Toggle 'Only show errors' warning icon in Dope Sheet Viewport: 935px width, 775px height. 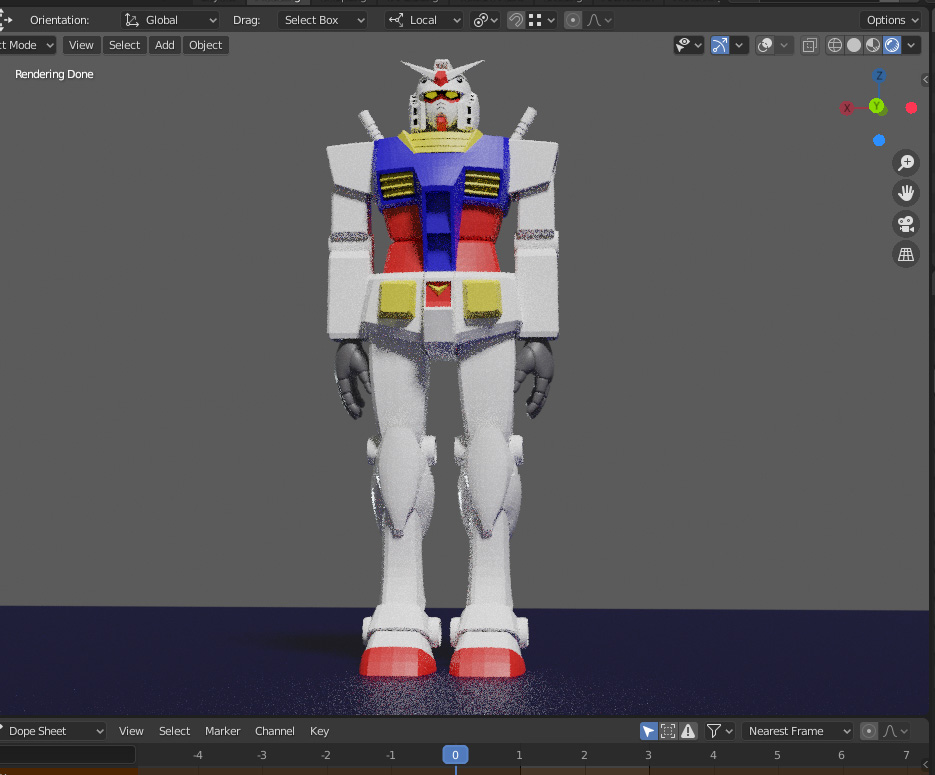pos(688,731)
